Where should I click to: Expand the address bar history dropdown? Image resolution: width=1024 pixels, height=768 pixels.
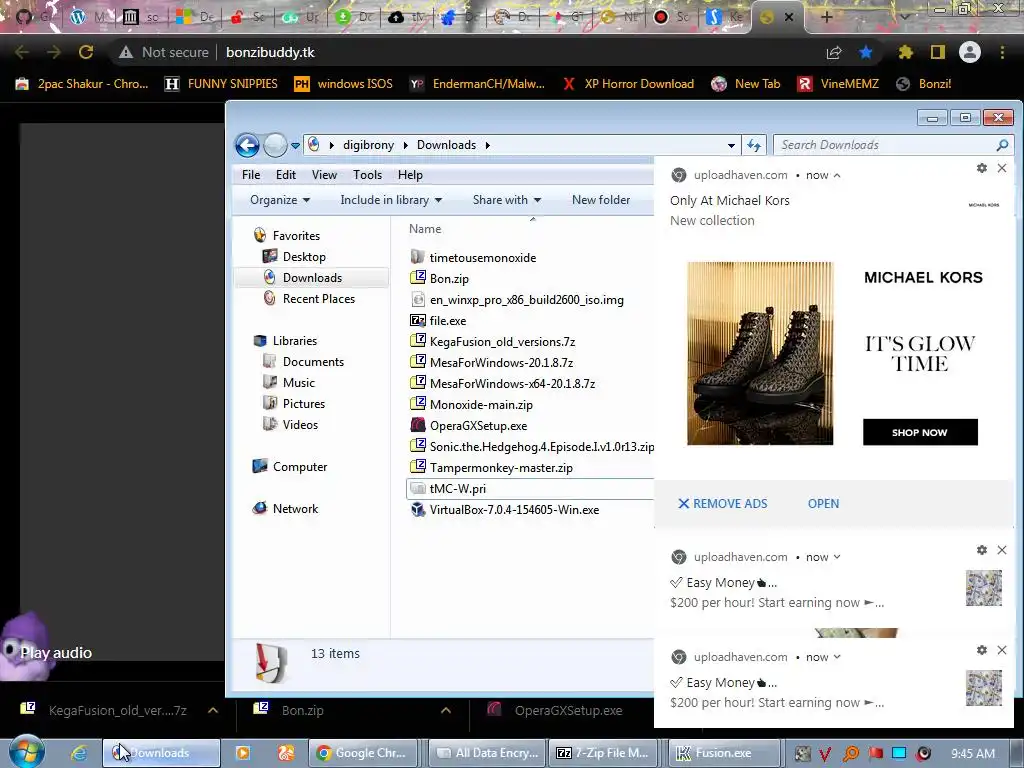731,146
